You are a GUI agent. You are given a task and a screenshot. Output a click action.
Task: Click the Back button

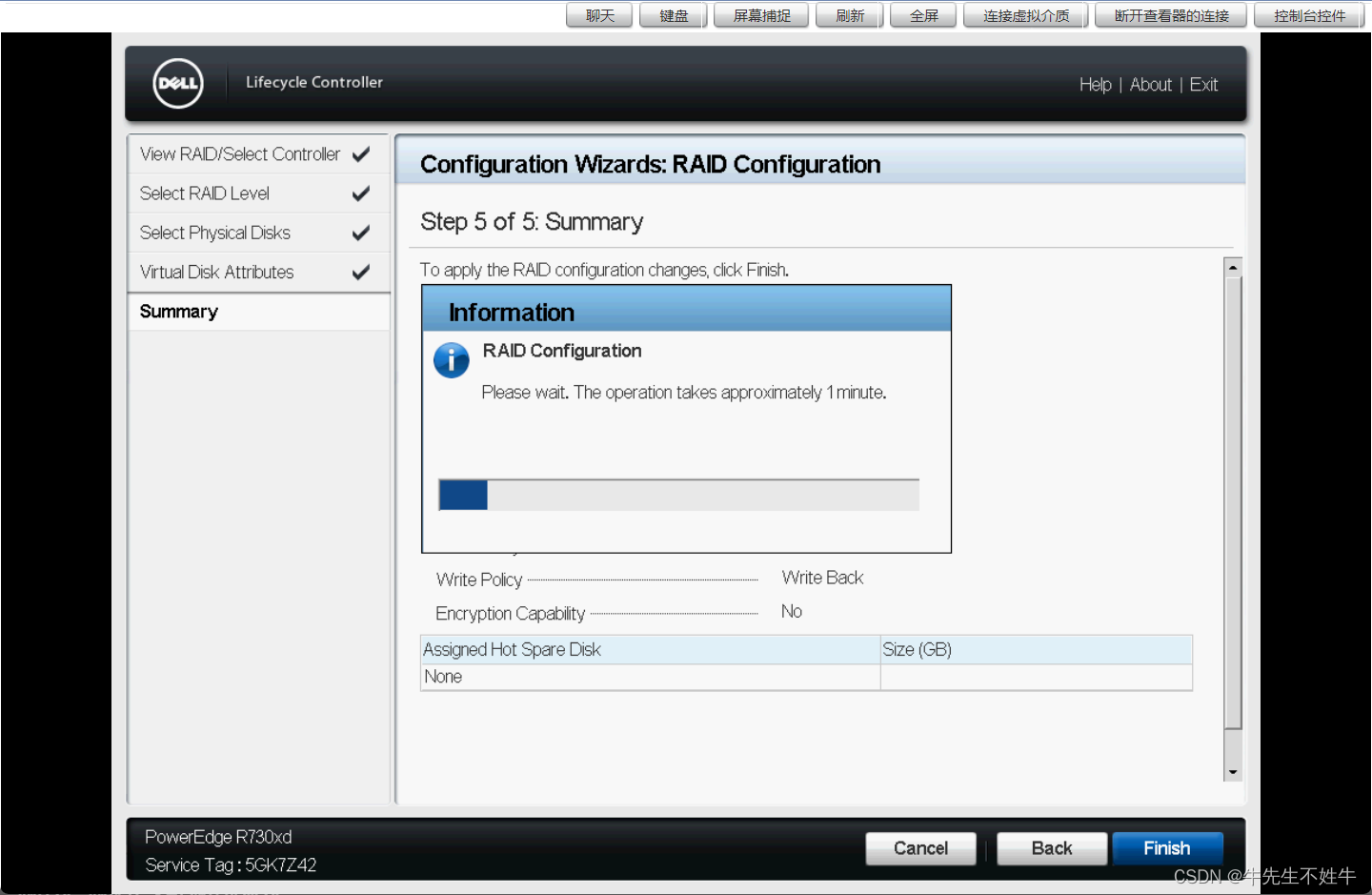coord(1052,848)
